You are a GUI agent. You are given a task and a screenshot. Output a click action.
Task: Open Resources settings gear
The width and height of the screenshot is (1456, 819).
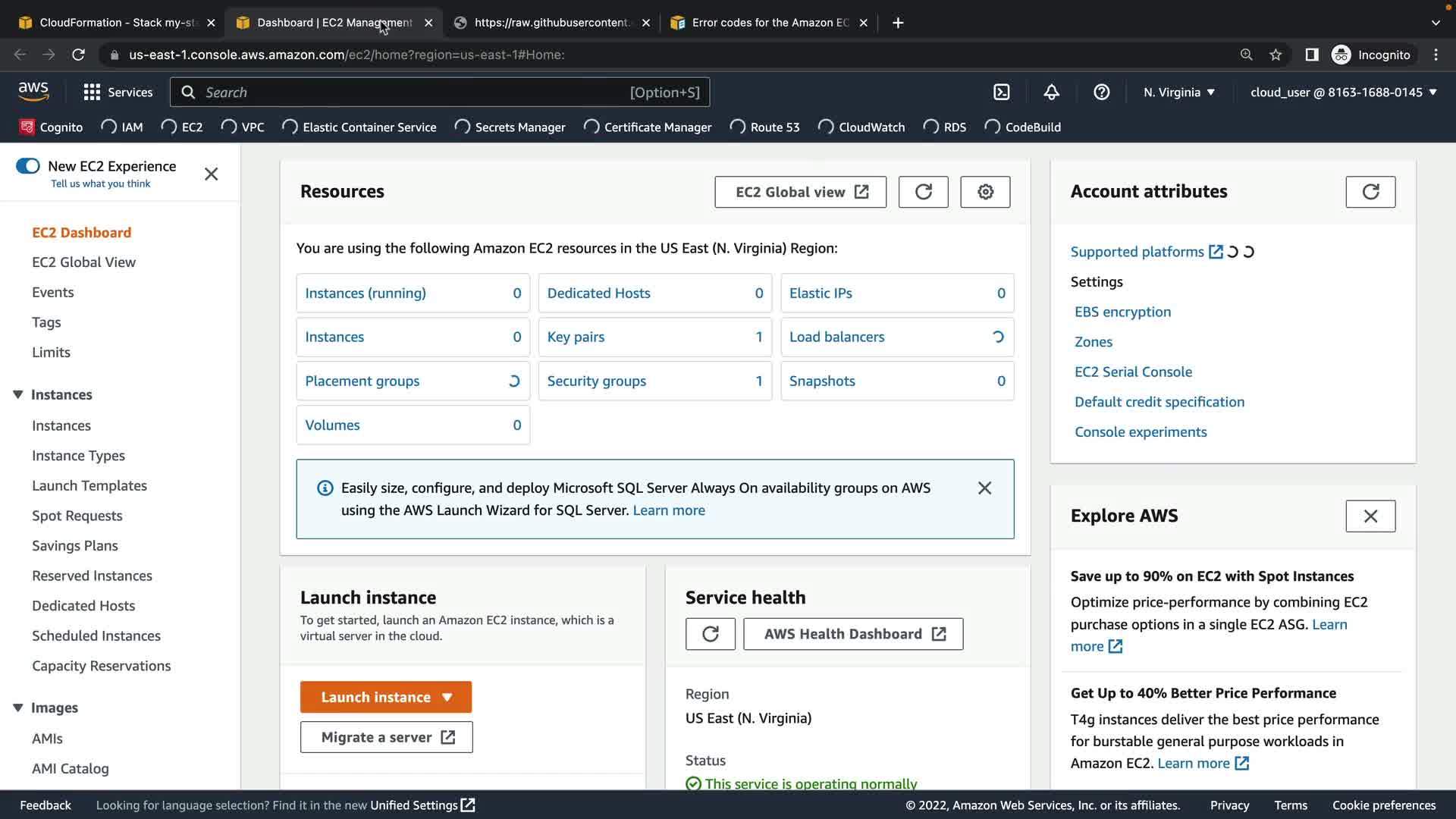point(984,192)
